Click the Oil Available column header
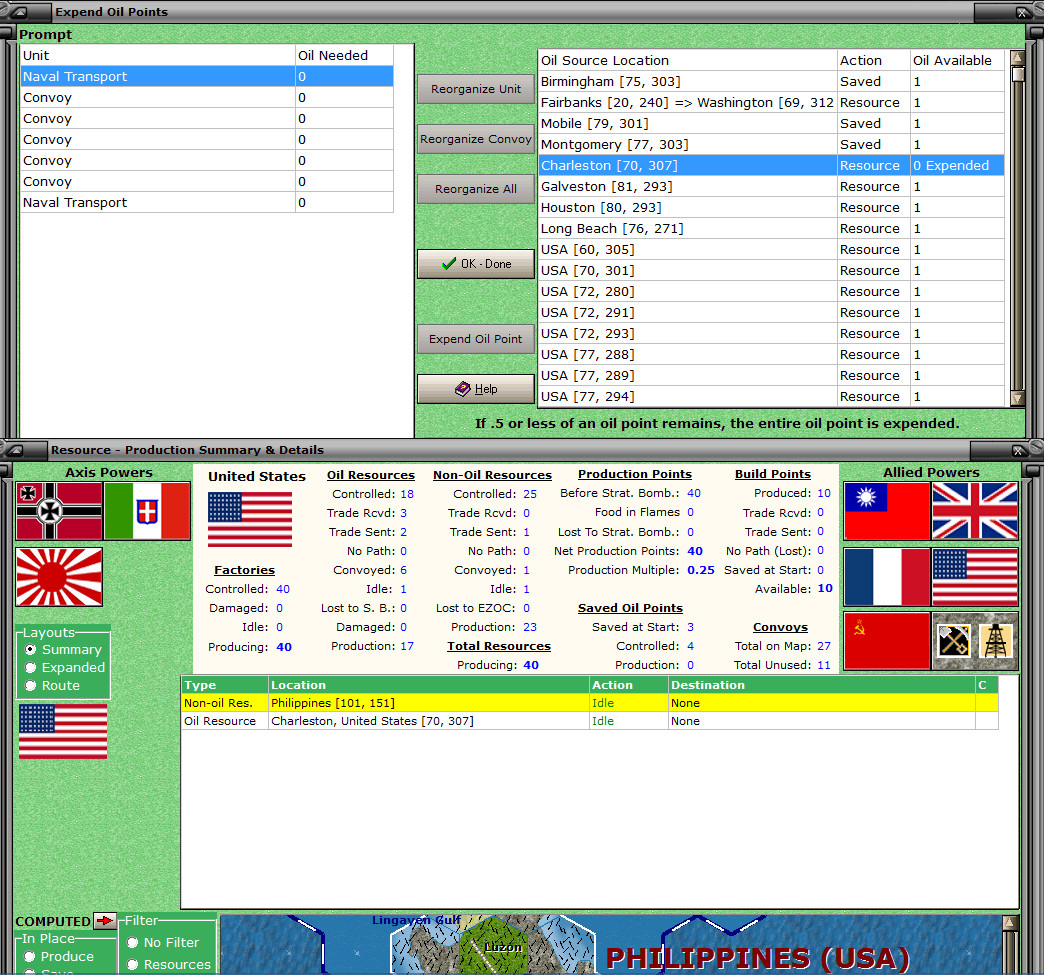The width and height of the screenshot is (1044, 975). pos(957,61)
